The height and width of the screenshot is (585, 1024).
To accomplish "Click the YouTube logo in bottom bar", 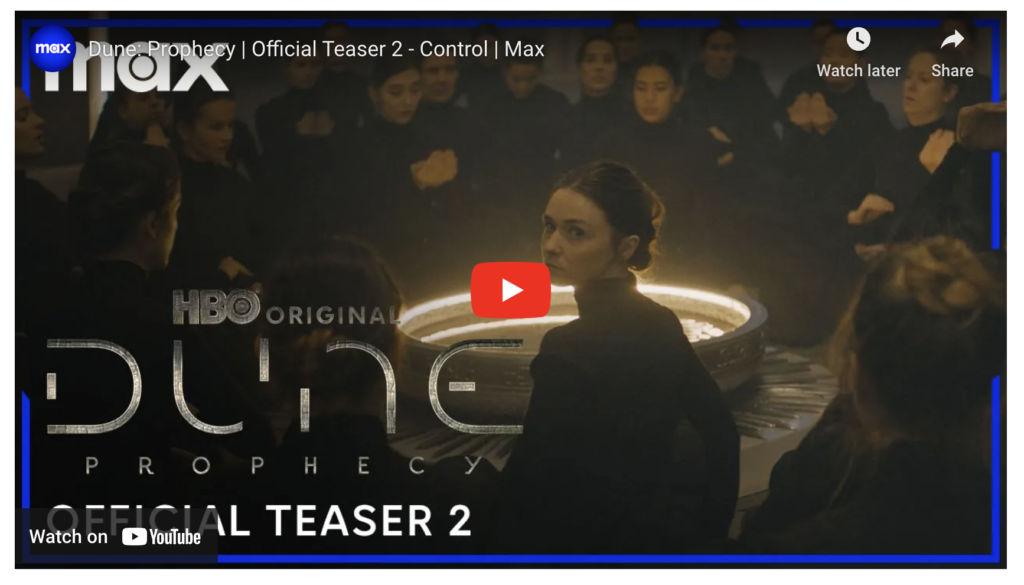I will pos(161,537).
